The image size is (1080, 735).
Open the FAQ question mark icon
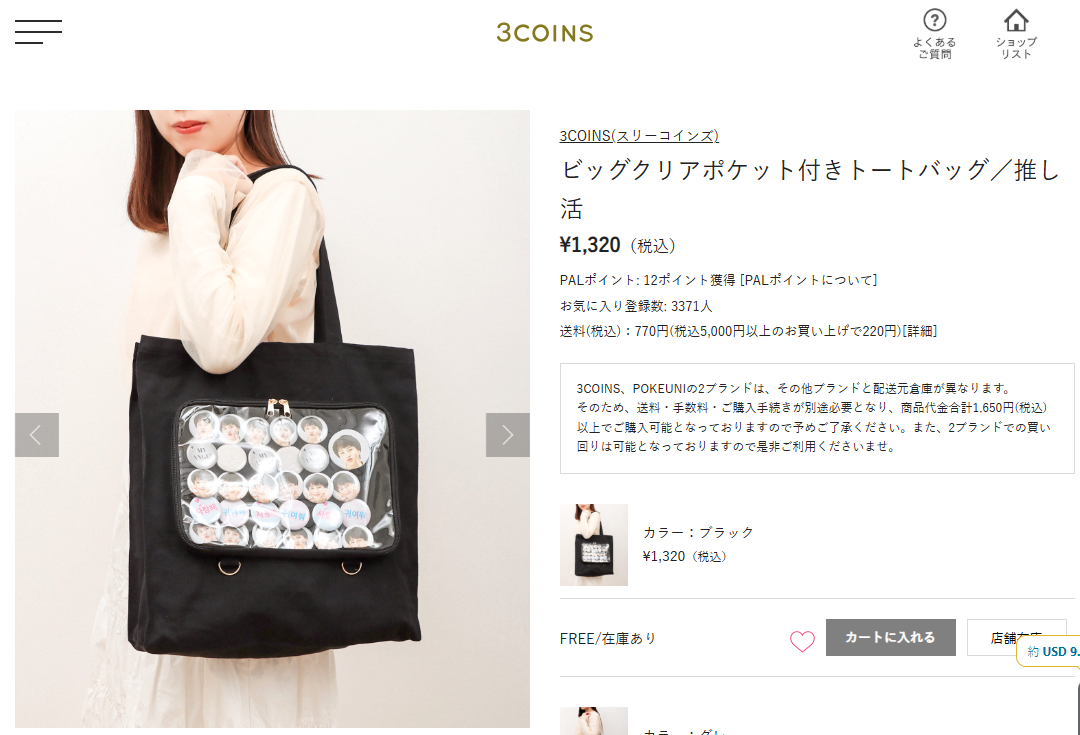point(935,20)
